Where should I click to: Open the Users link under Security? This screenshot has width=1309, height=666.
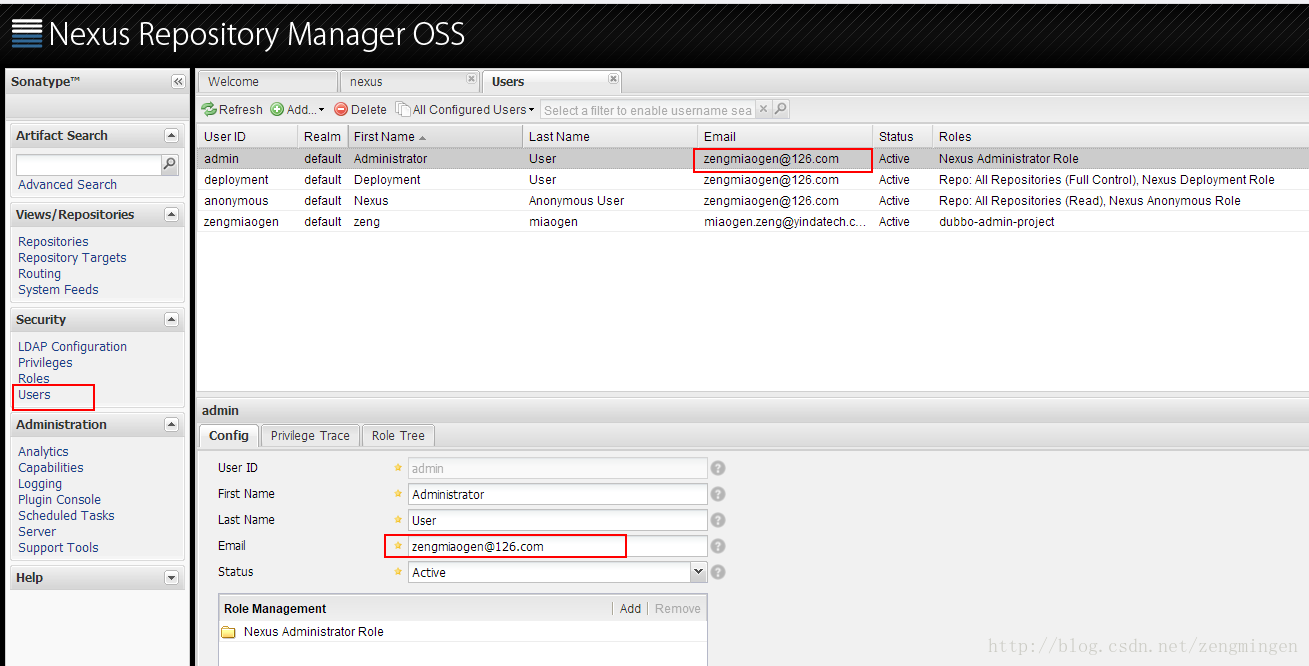34,395
